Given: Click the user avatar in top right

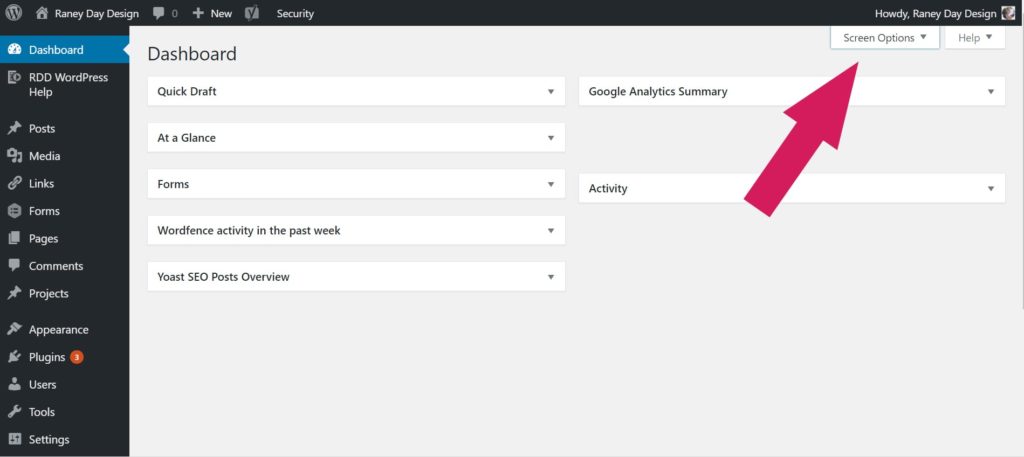Looking at the screenshot, I should (1008, 13).
